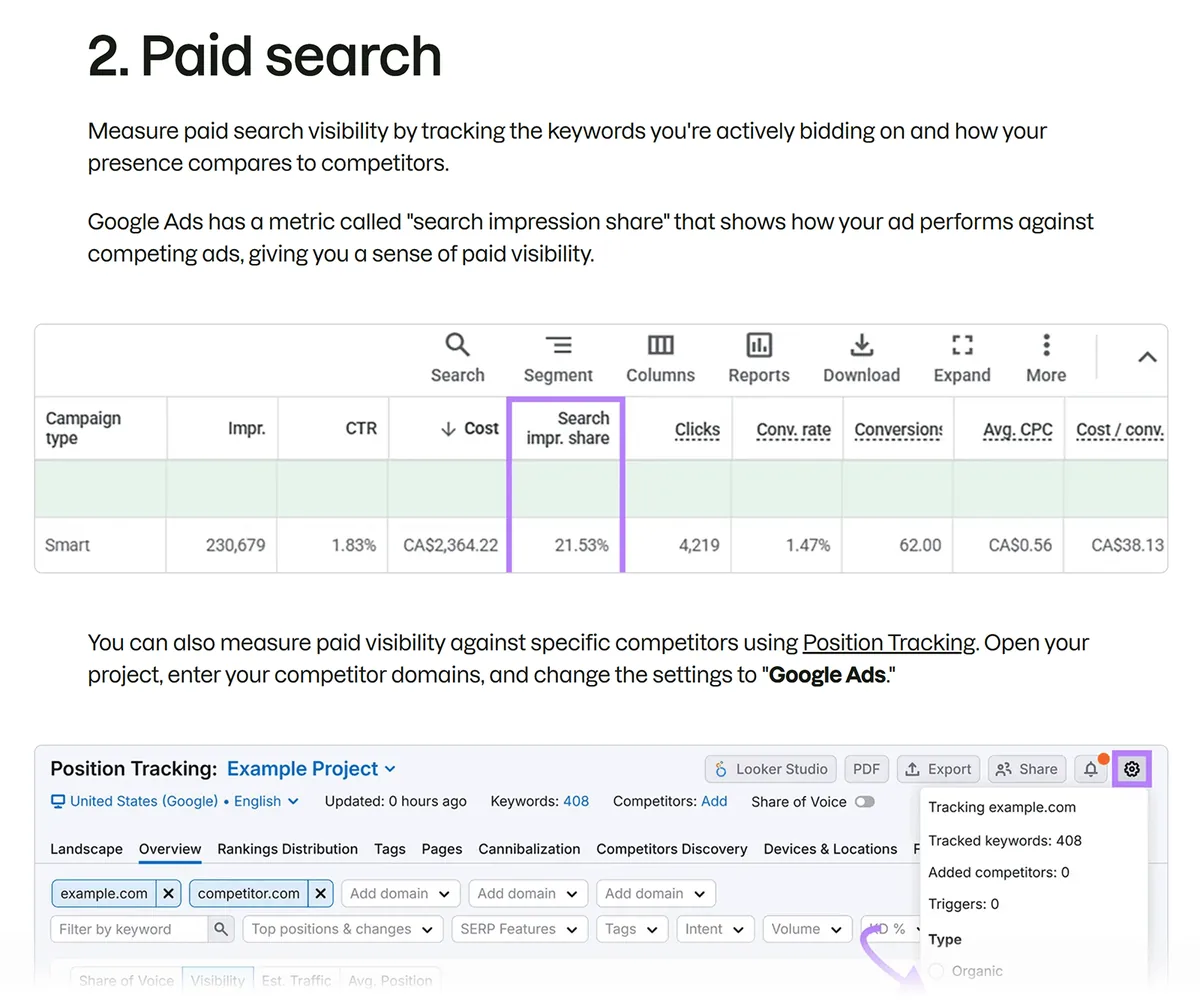Open the More three-dots icon

(1046, 345)
